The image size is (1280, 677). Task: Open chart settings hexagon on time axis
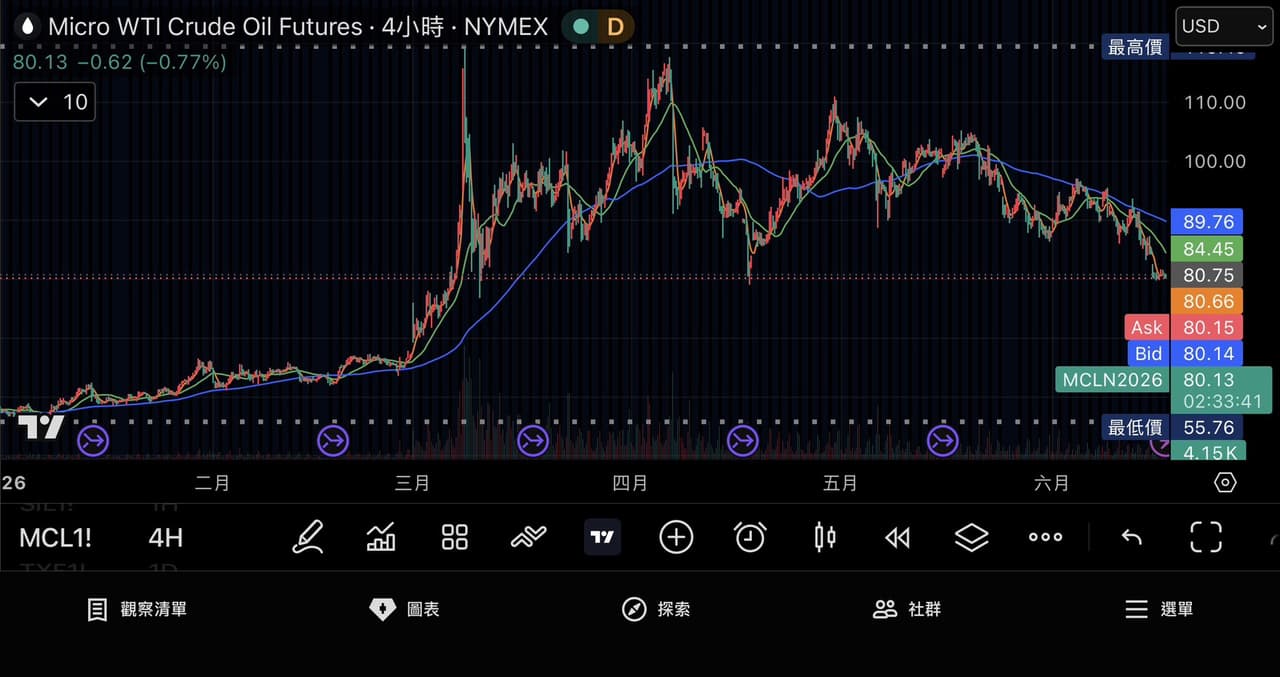(1225, 483)
